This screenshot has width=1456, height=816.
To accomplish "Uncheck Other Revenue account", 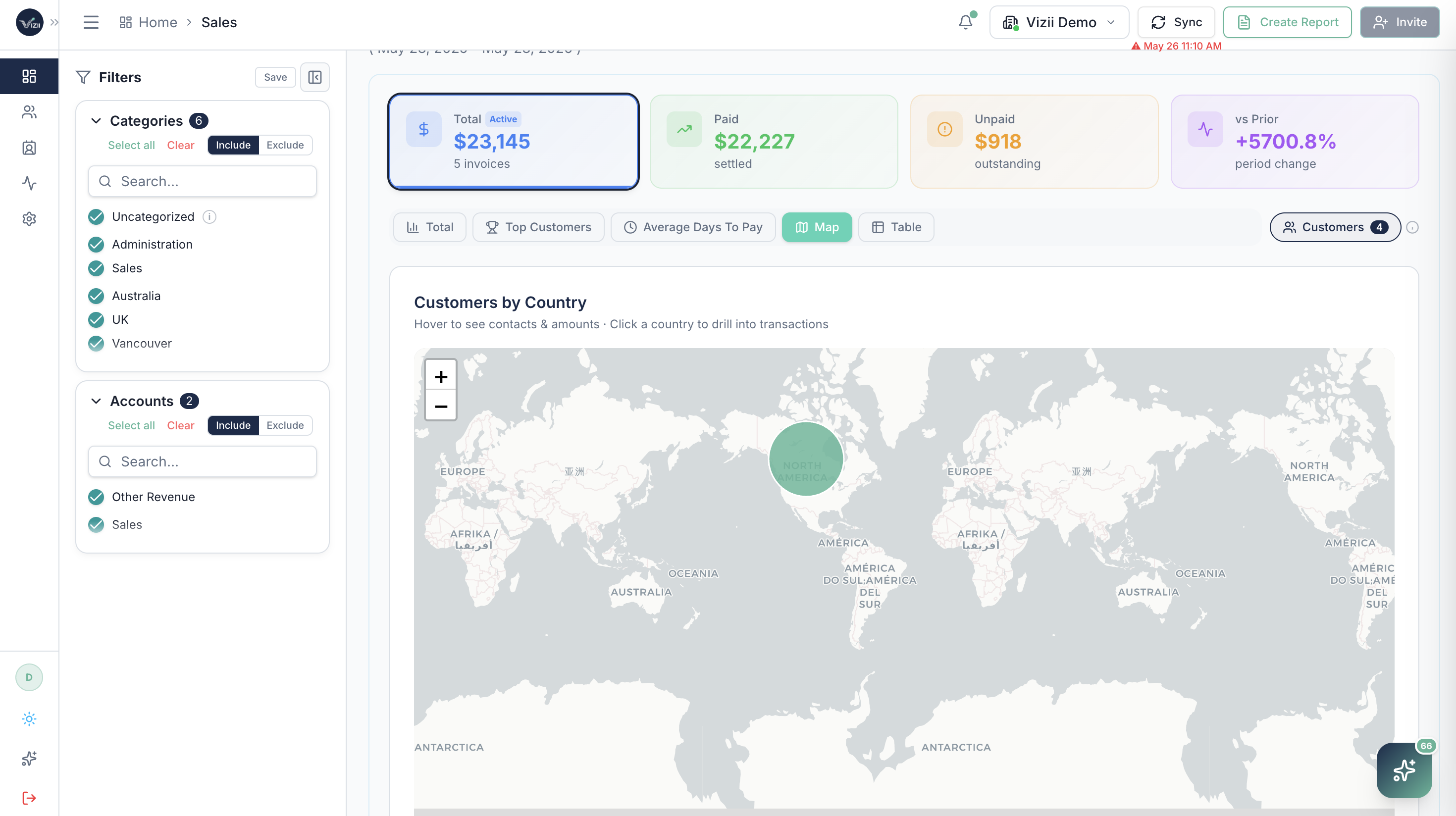I will tap(96, 497).
